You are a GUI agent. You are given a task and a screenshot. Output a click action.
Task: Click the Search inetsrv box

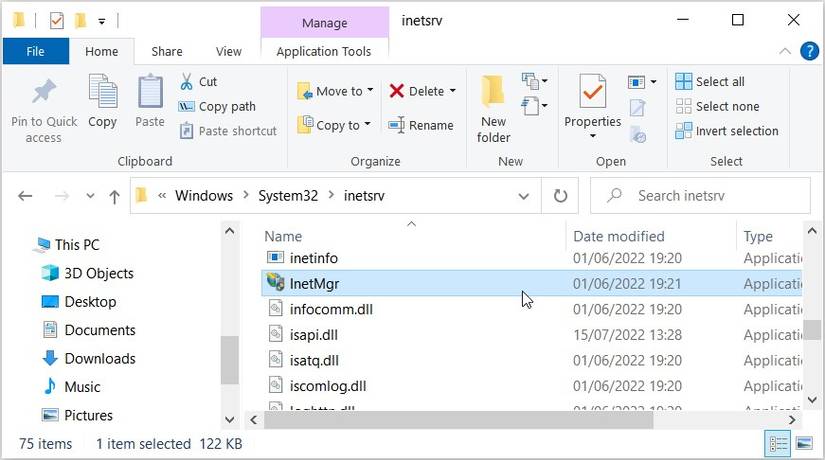700,196
